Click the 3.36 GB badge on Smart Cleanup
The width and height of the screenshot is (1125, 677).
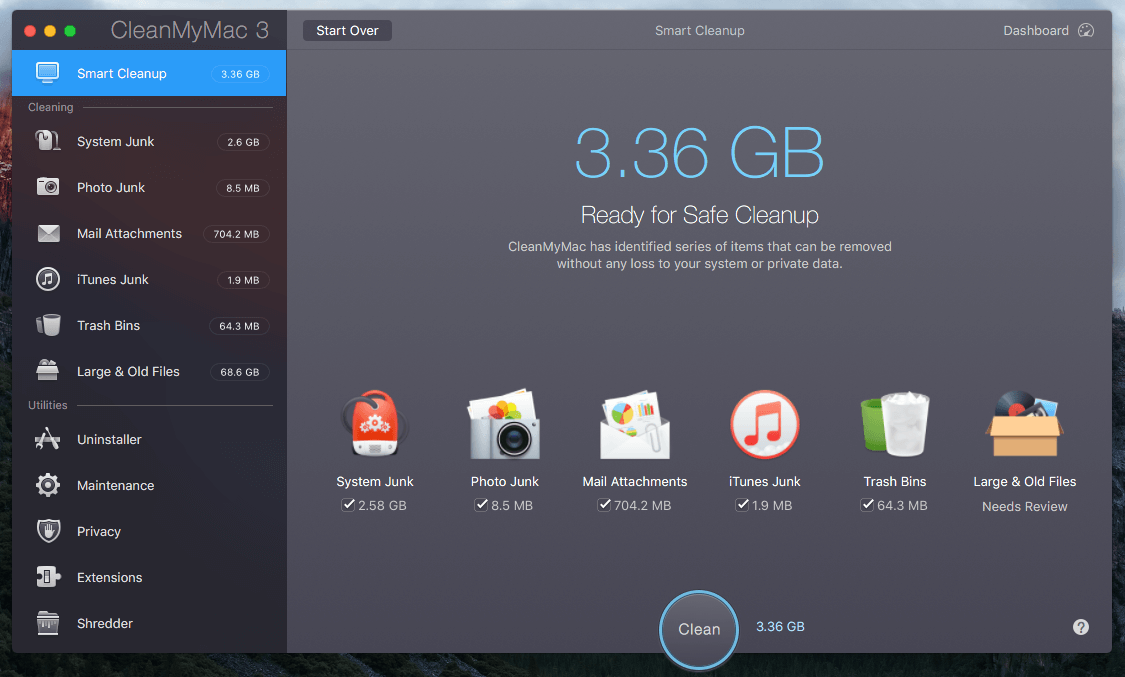tap(240, 74)
